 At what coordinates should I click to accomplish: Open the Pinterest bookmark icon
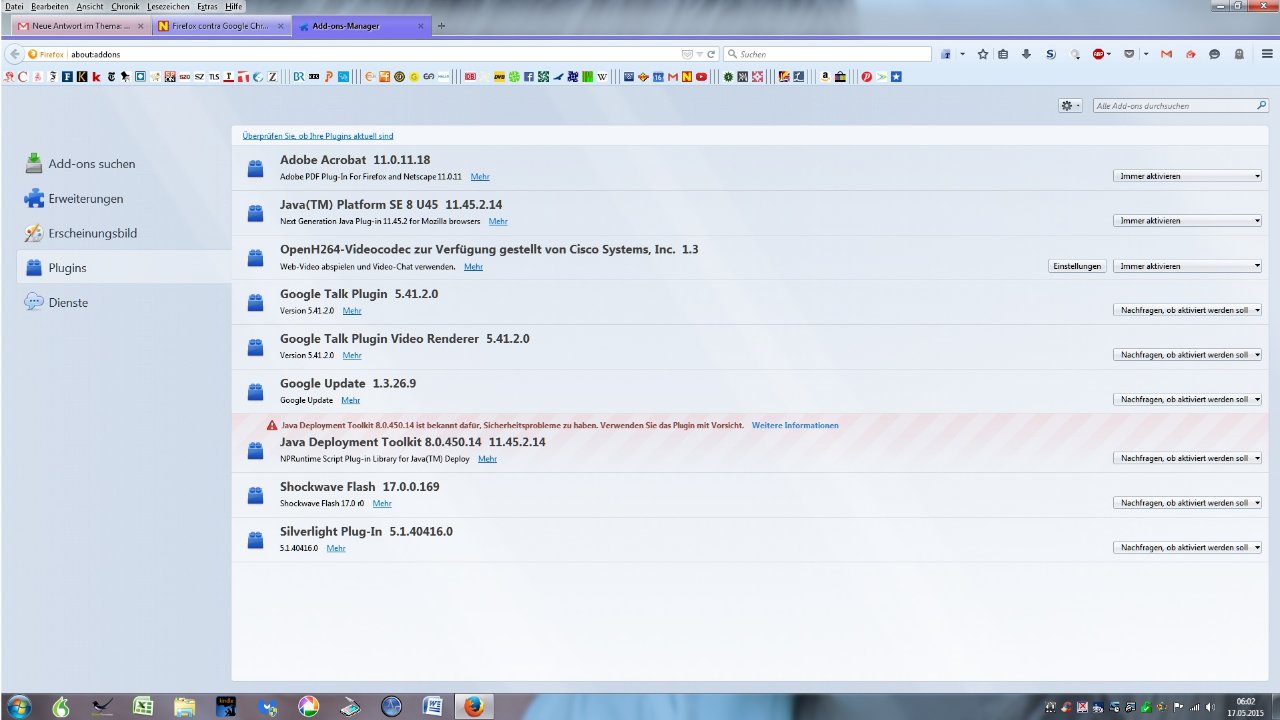(x=867, y=76)
